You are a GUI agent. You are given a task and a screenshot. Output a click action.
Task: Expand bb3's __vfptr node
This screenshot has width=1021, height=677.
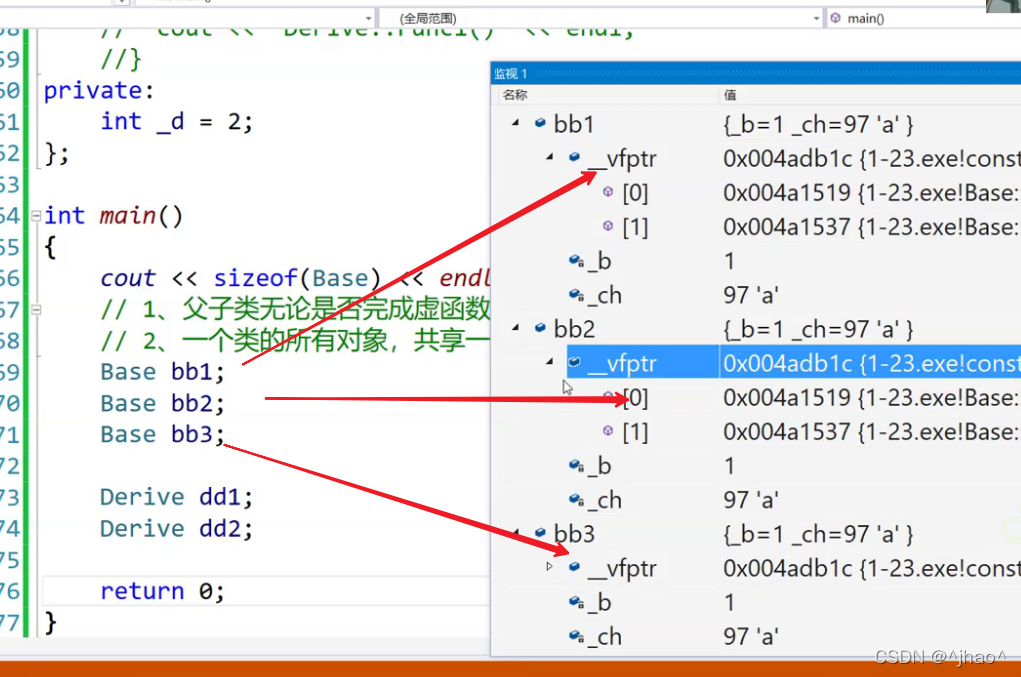point(550,566)
